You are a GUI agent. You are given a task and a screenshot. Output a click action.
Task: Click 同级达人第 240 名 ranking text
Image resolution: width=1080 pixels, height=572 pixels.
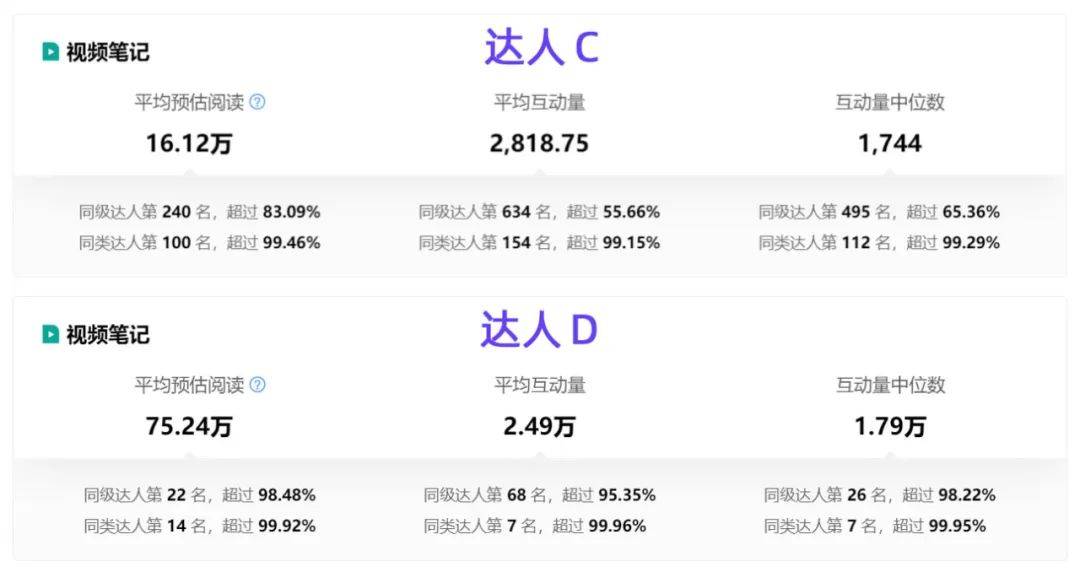click(145, 212)
